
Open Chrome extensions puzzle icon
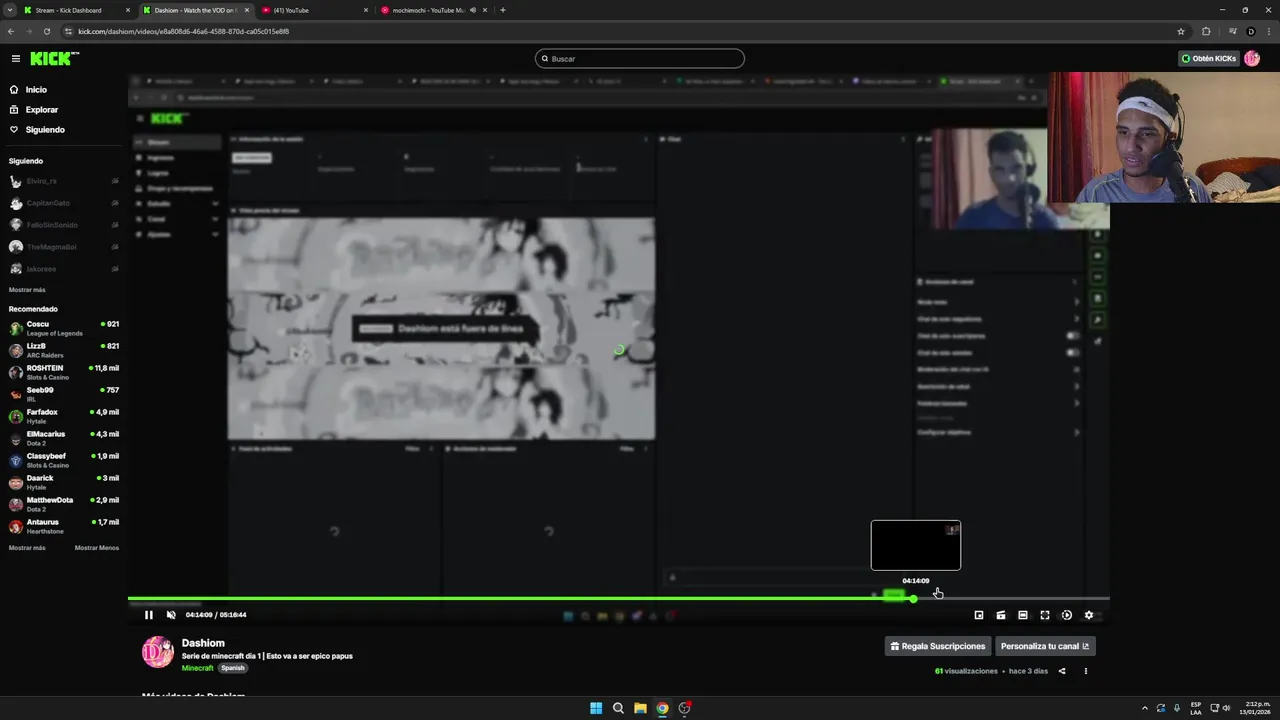1206,31
